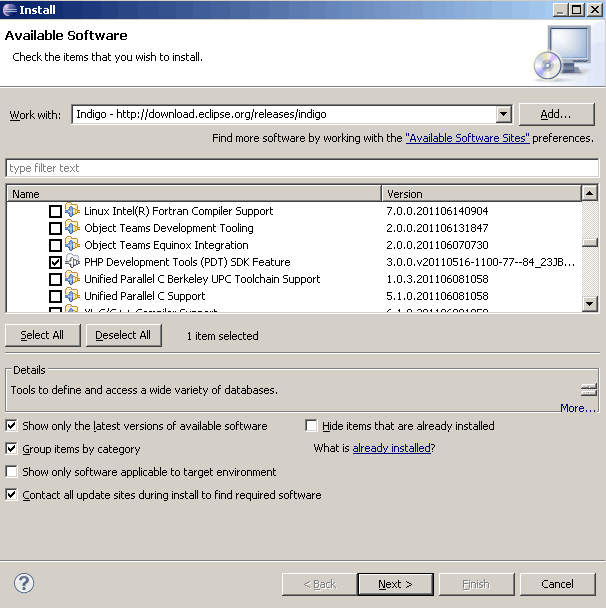606x608 pixels.
Task: Click the Unified Parallel C Berkeley UPC feature icon
Action: coord(72,279)
